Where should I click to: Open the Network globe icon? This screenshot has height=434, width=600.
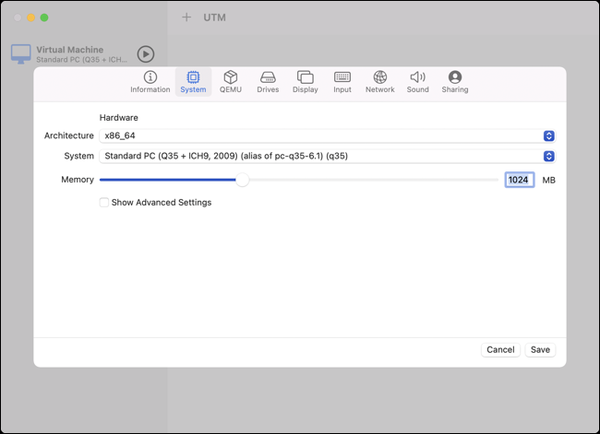[x=379, y=77]
